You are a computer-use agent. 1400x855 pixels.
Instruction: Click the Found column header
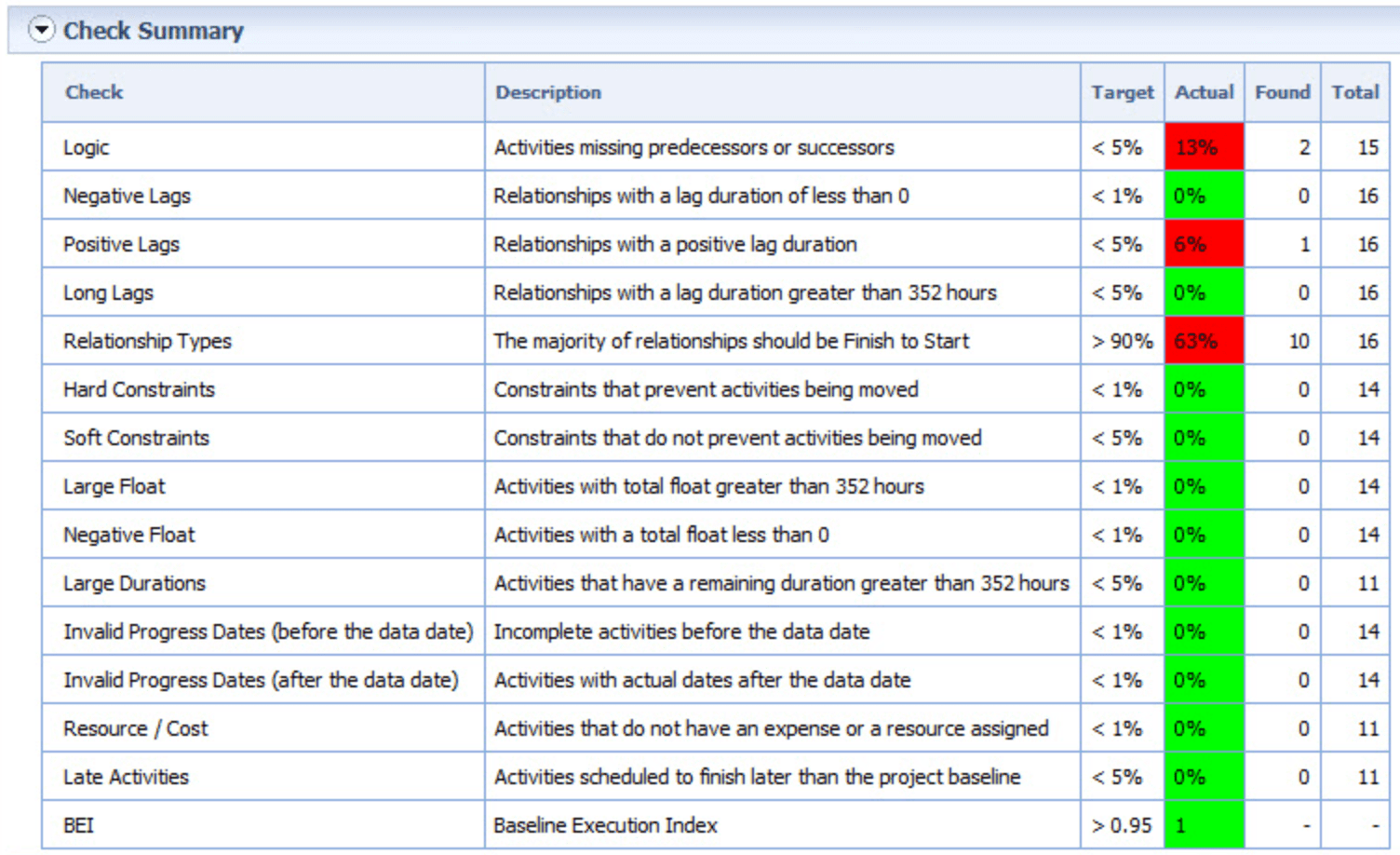(1283, 92)
